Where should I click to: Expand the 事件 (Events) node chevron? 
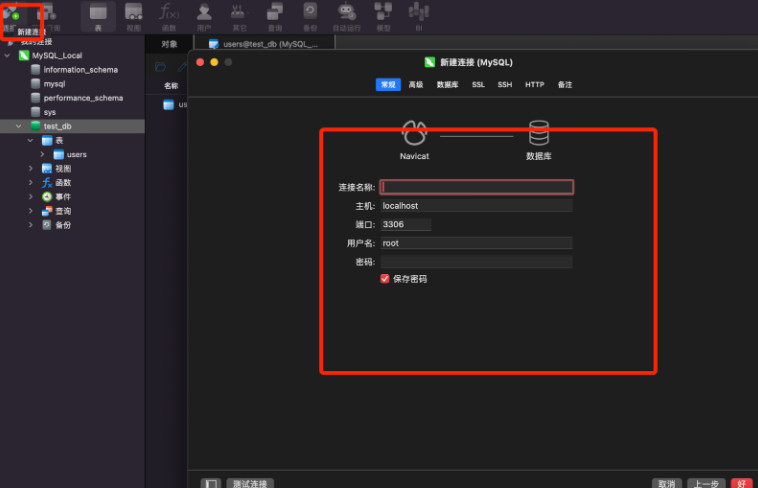tap(30, 196)
